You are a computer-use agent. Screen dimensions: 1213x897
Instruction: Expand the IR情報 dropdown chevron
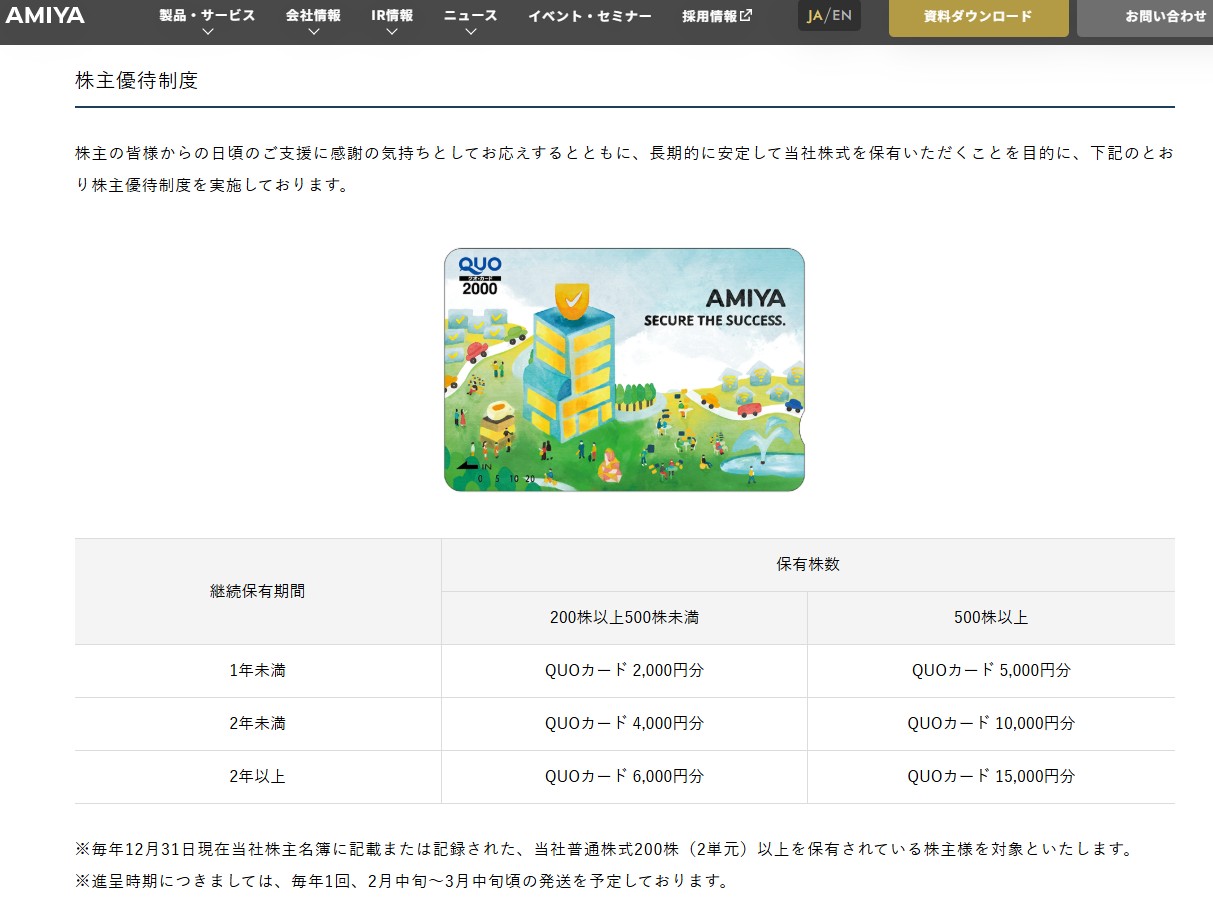pos(391,32)
